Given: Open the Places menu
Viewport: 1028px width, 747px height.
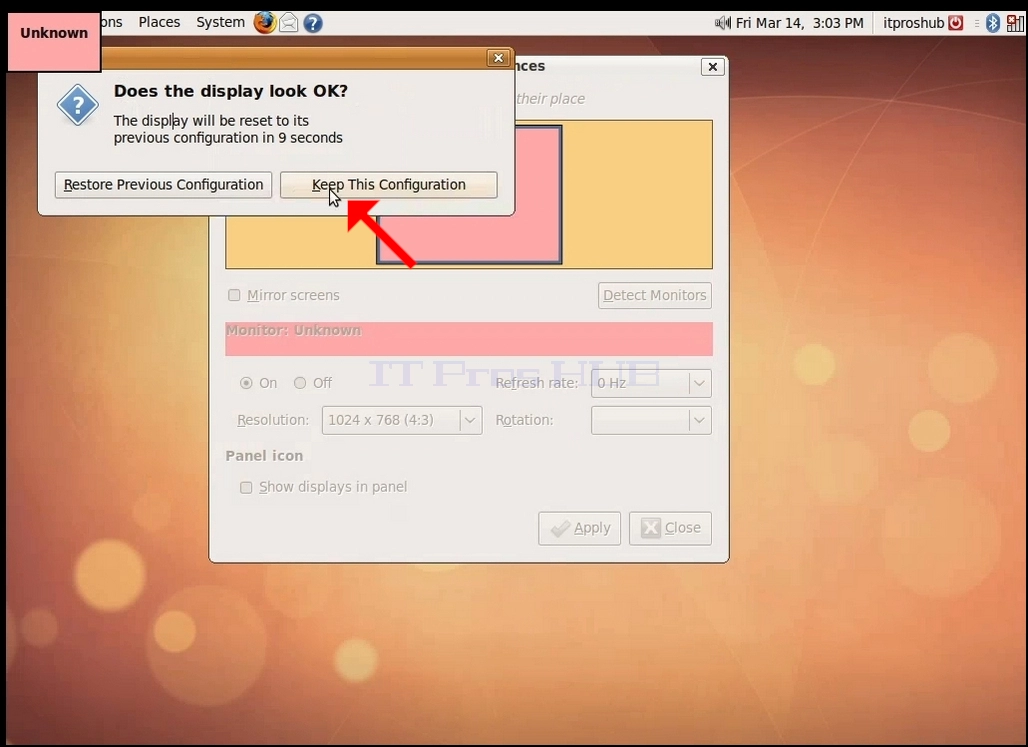Looking at the screenshot, I should (159, 22).
